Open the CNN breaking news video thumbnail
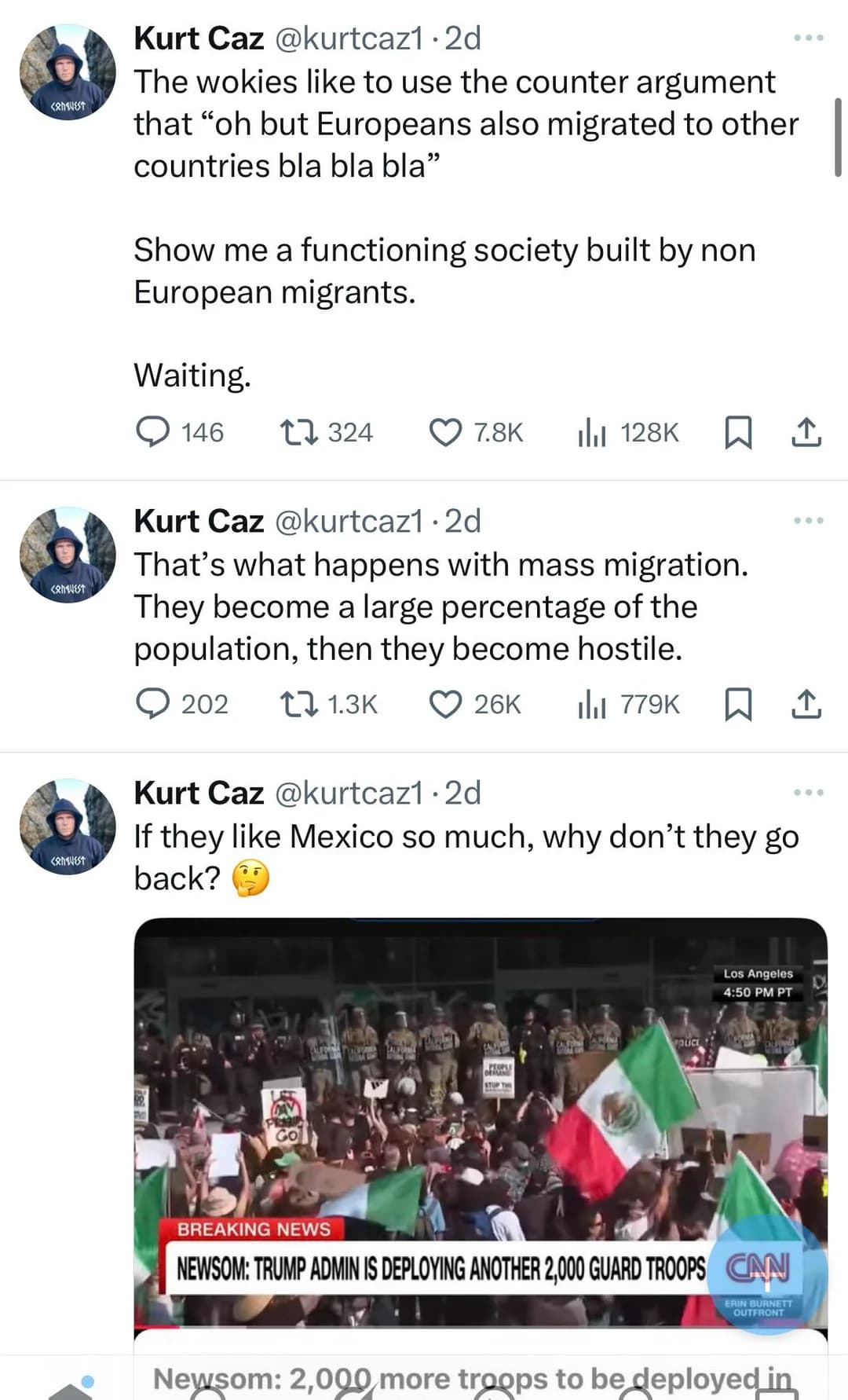The image size is (848, 1400). 481,1123
